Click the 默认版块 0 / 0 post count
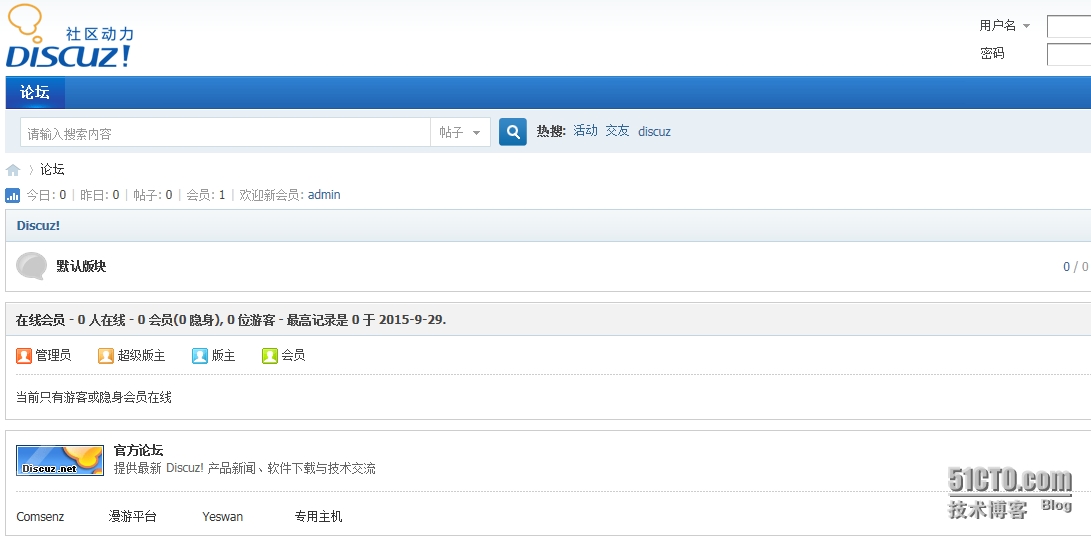Viewport: 1091px width, 538px height. click(x=1076, y=267)
